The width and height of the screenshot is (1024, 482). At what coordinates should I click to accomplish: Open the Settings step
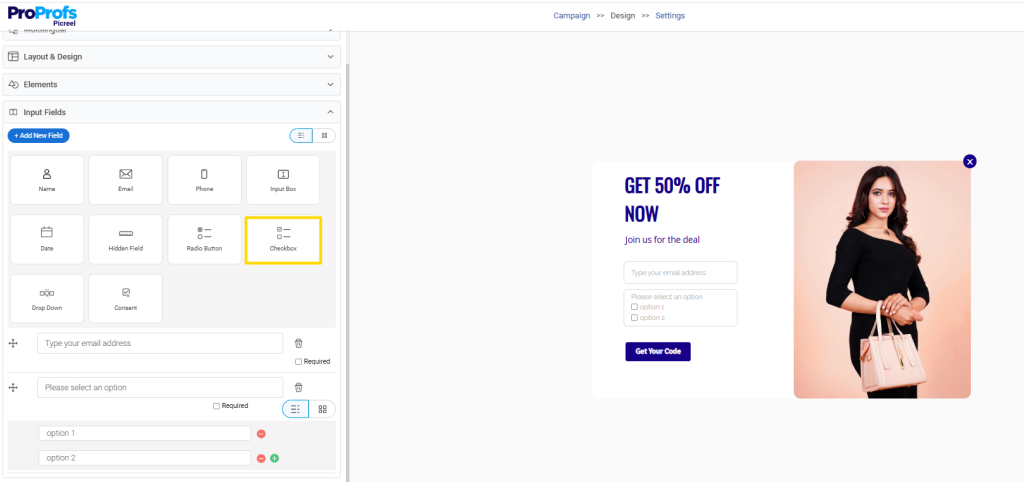pyautogui.click(x=670, y=16)
